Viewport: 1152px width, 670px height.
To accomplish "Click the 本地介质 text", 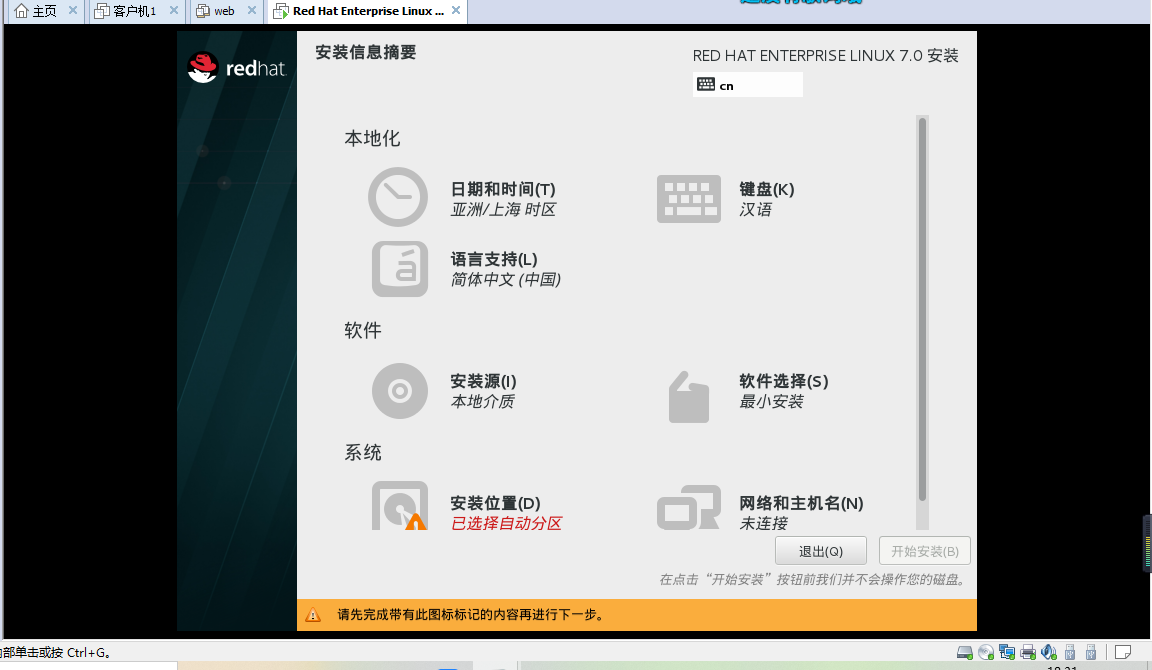I will 483,401.
